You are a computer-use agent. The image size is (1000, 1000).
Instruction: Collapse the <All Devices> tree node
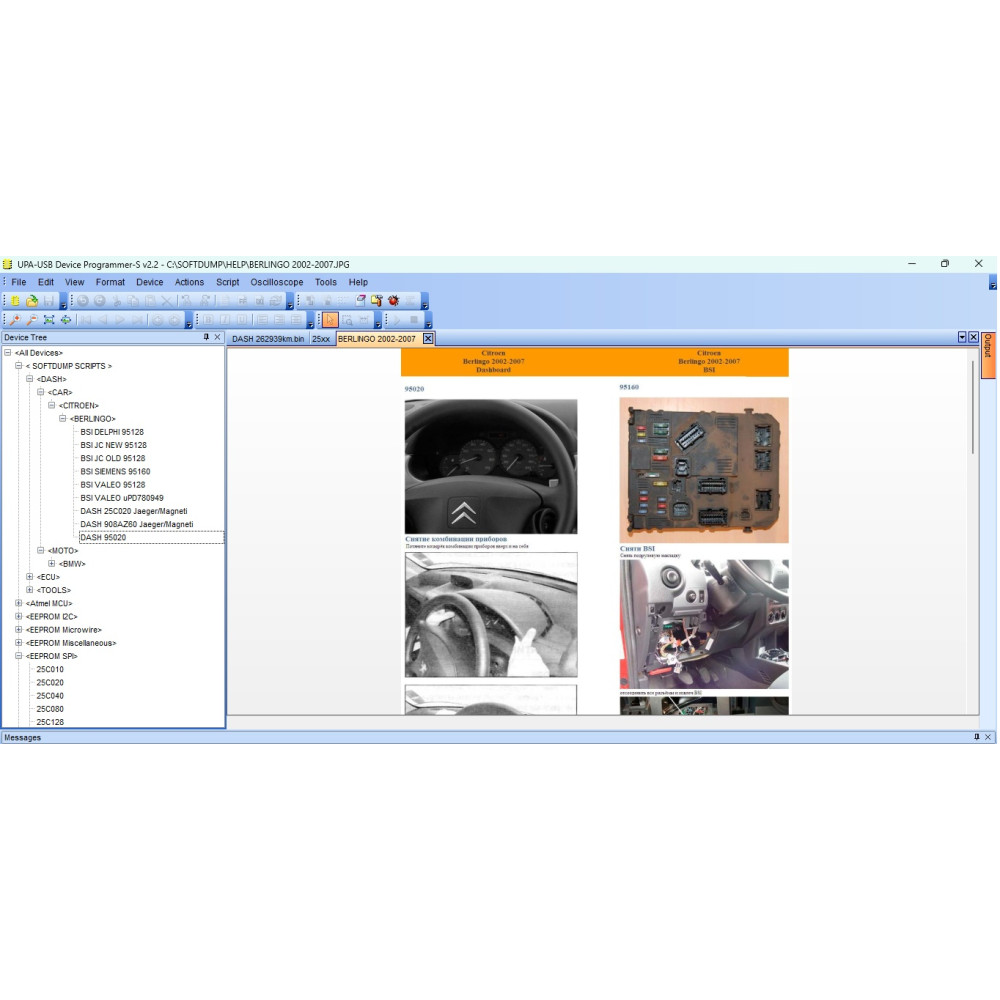(8, 352)
